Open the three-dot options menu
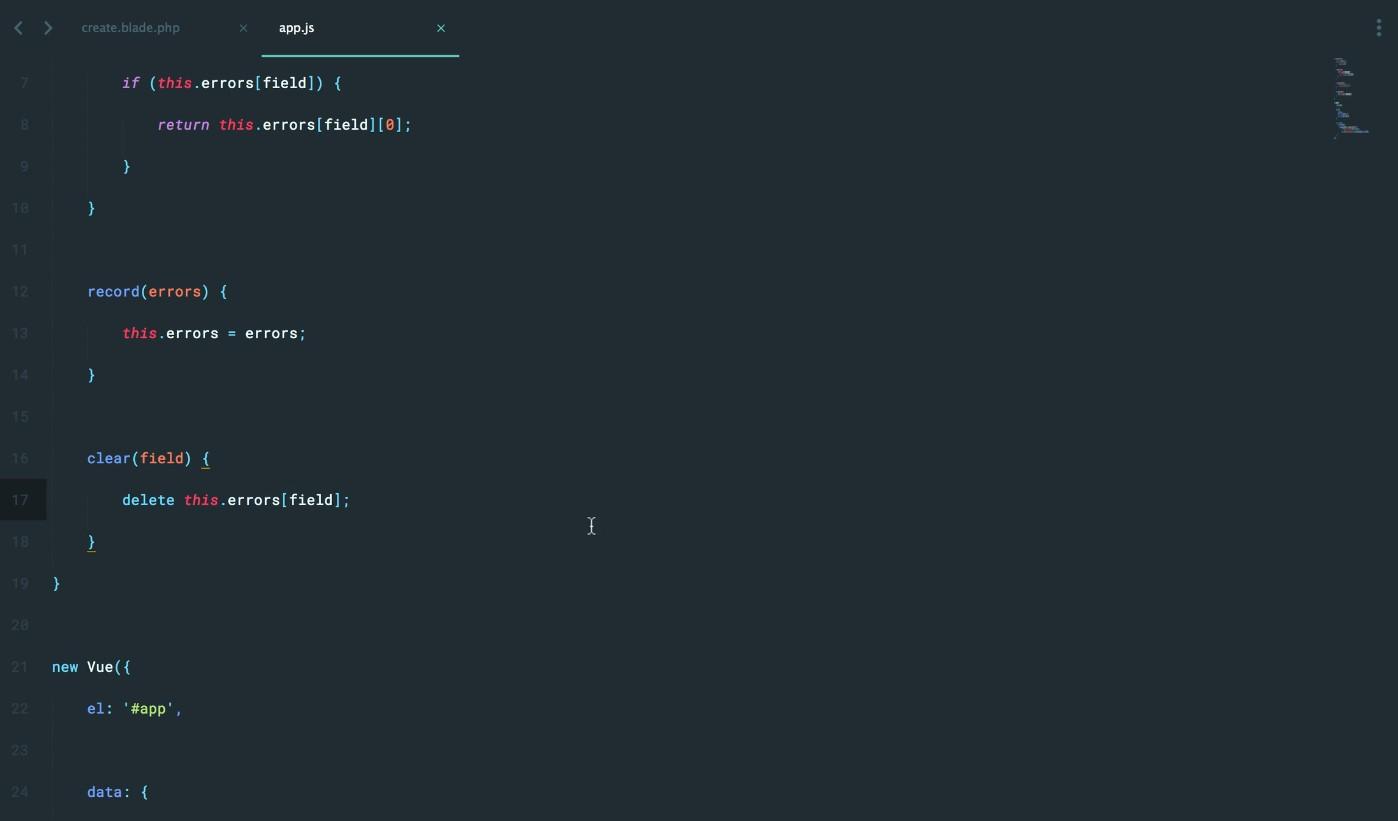Screen dimensions: 1398x821 pyautogui.click(x=1379, y=29)
